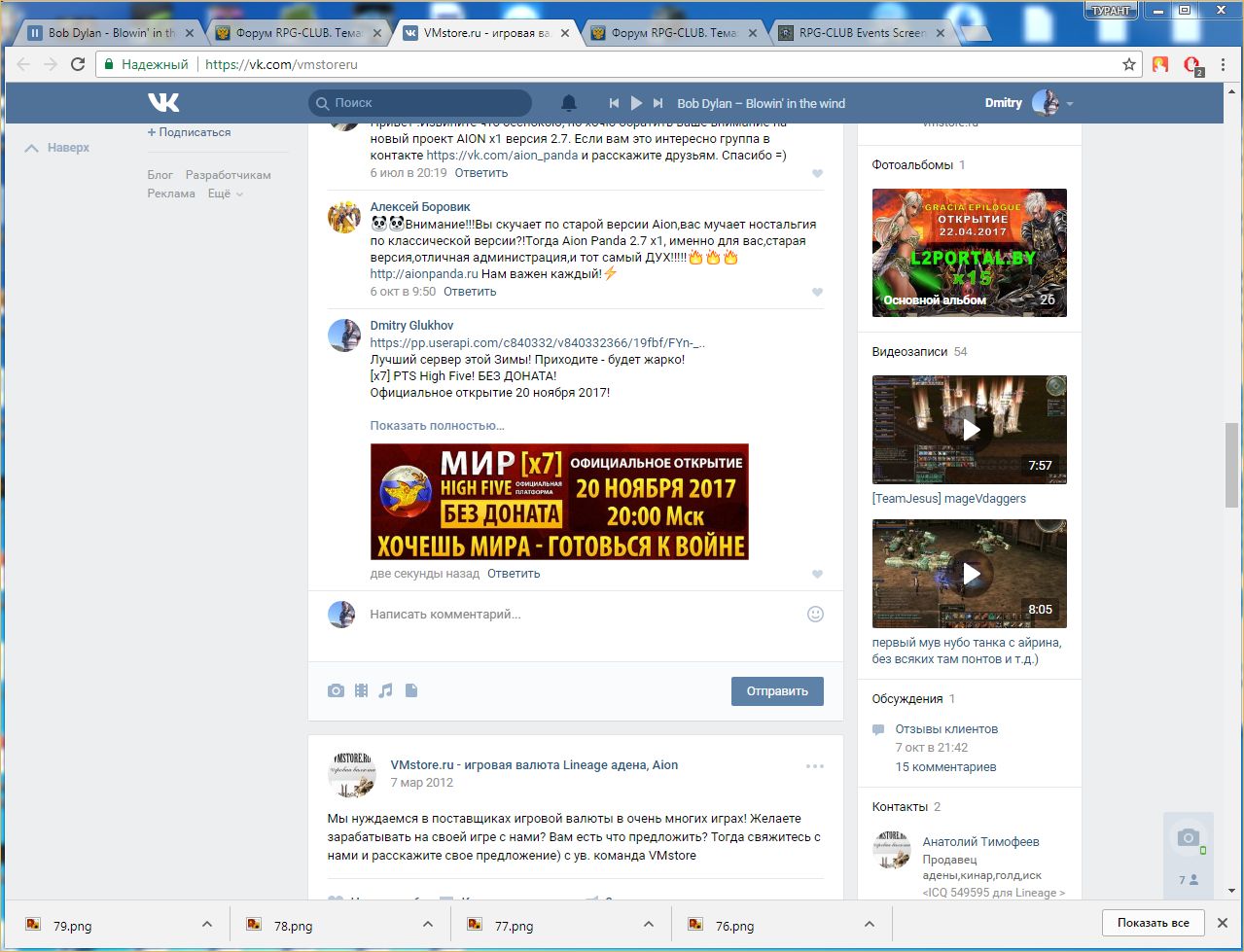Bookmark the page with star icon
This screenshot has height=952, width=1244.
1128,65
